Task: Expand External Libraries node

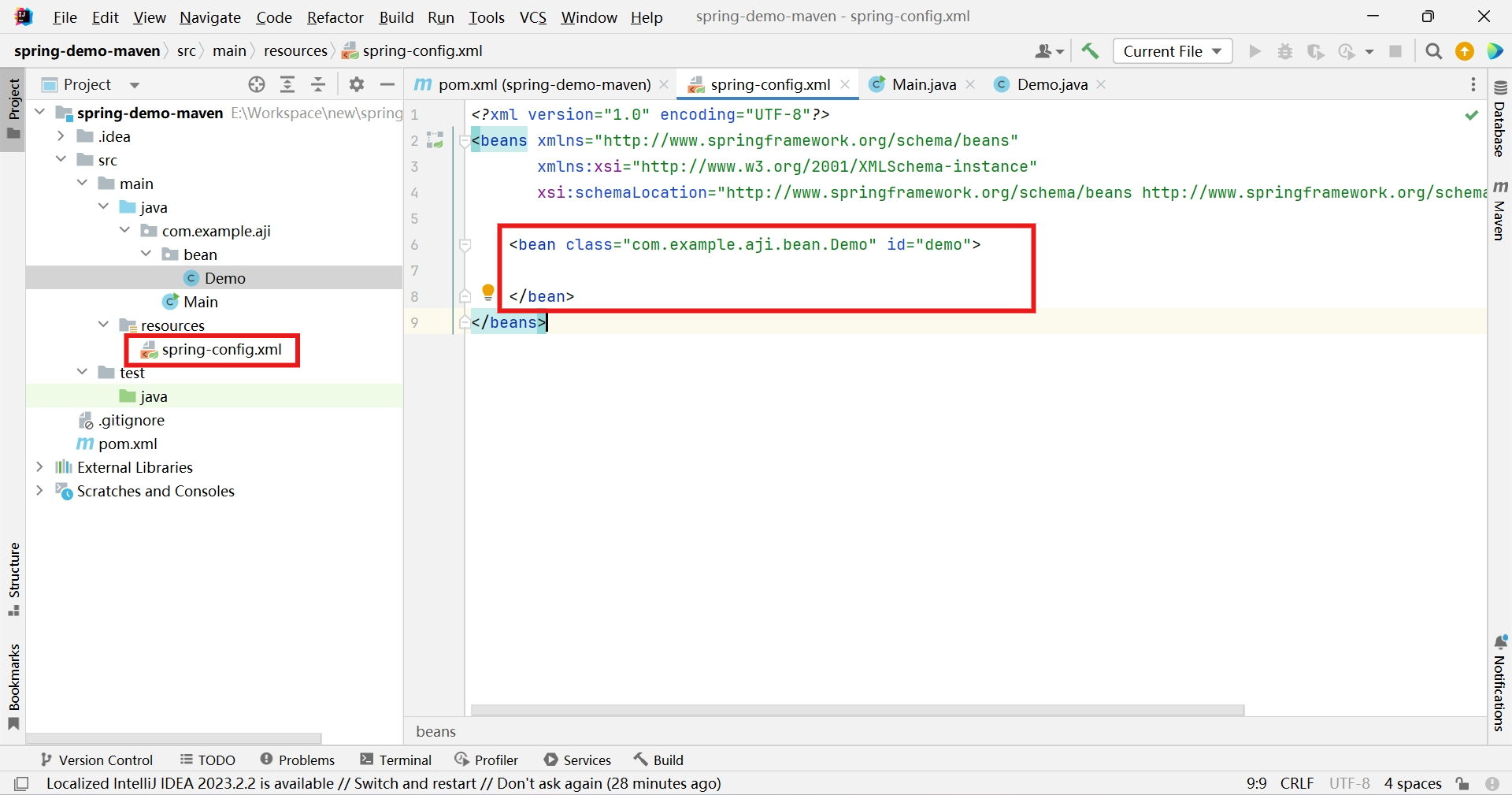Action: 40,466
